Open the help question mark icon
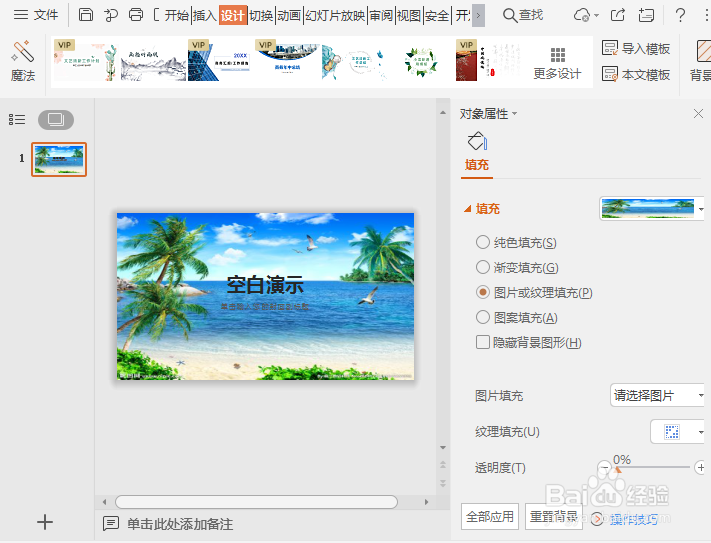The image size is (711, 543). tap(680, 15)
